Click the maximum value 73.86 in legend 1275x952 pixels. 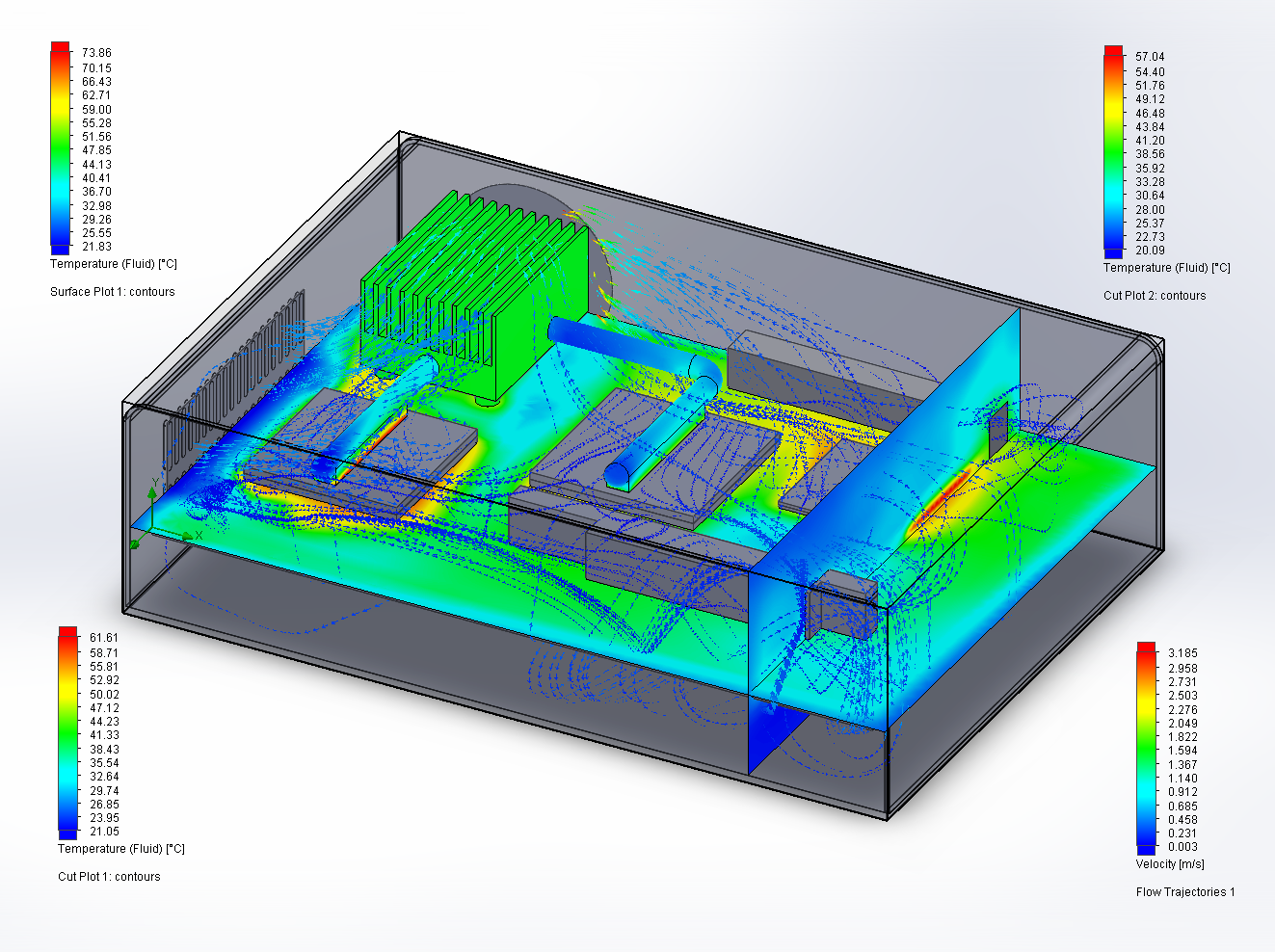(96, 53)
